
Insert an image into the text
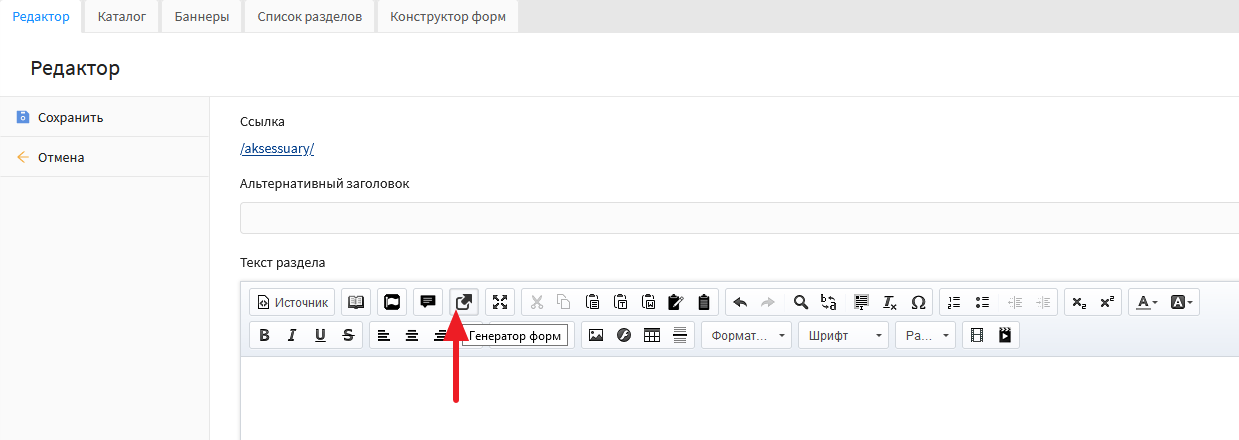[x=596, y=335]
